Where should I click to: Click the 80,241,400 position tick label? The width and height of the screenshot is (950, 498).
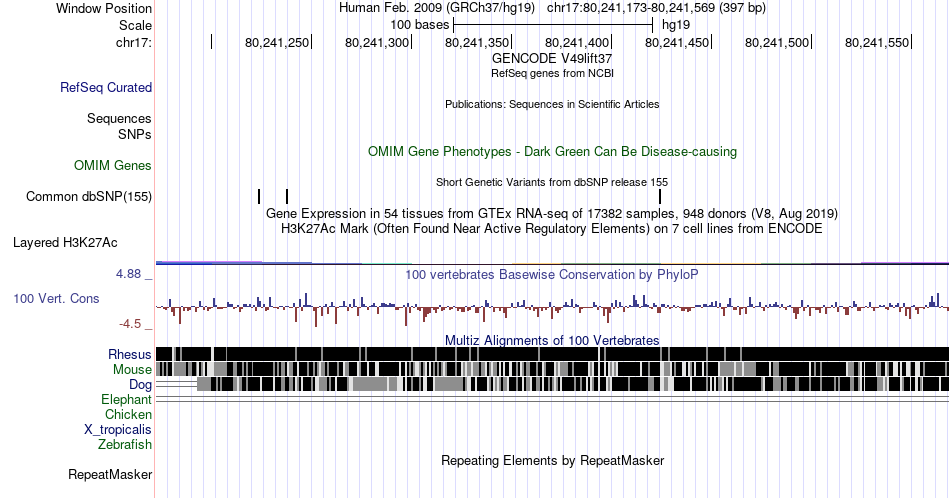[577, 42]
